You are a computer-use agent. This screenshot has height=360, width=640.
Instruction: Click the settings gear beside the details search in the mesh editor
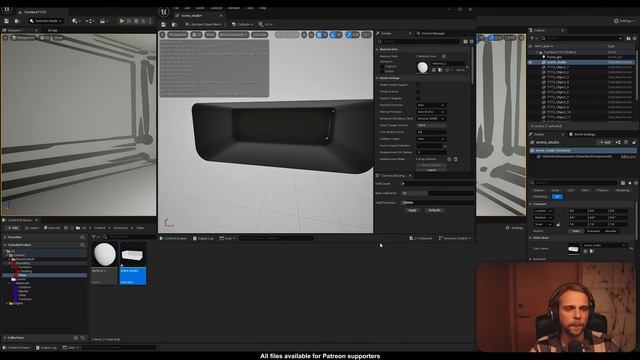[471, 42]
